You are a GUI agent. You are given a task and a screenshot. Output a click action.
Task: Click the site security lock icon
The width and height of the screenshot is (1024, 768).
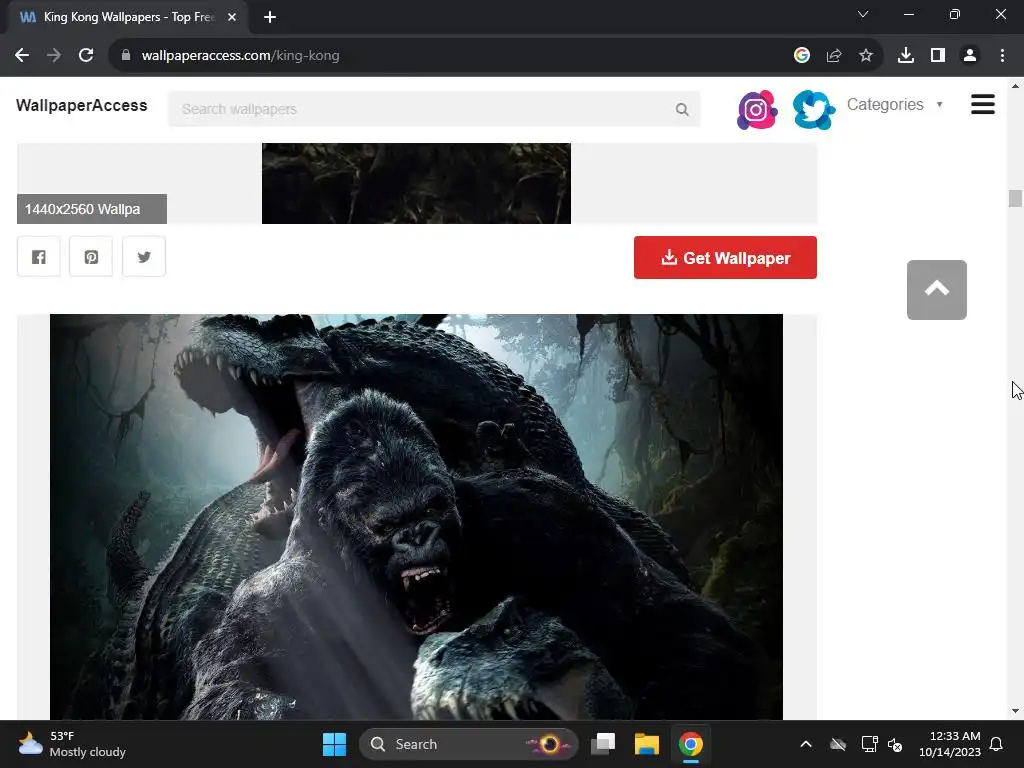coord(126,56)
